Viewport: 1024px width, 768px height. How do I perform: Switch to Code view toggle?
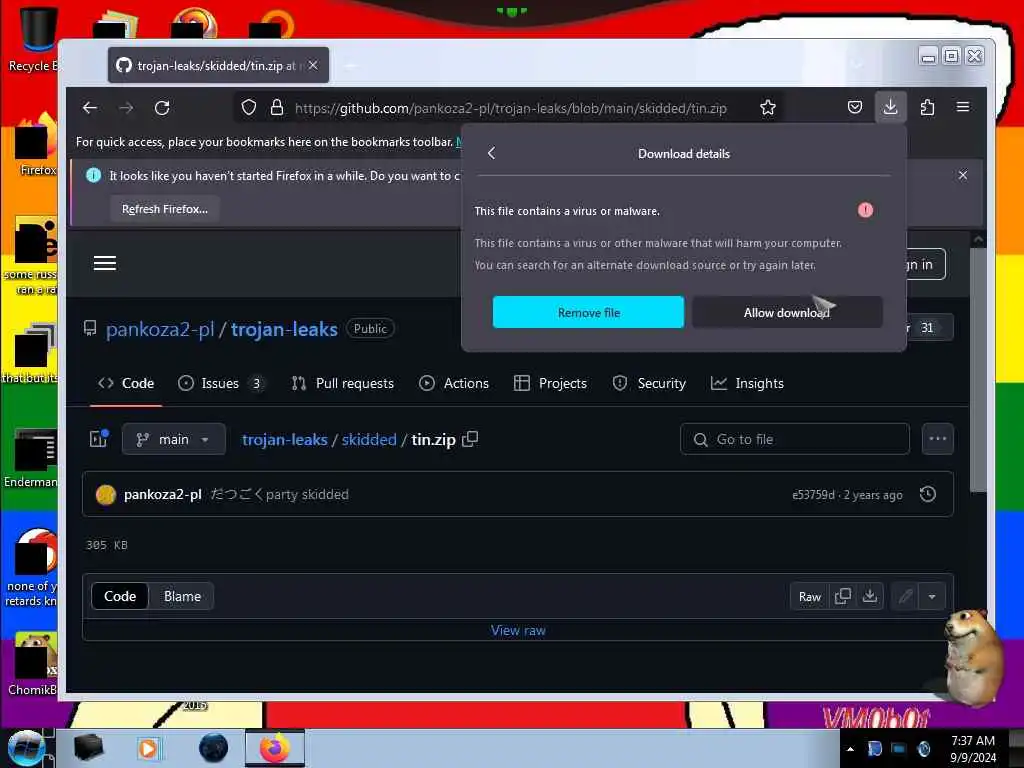[x=120, y=596]
